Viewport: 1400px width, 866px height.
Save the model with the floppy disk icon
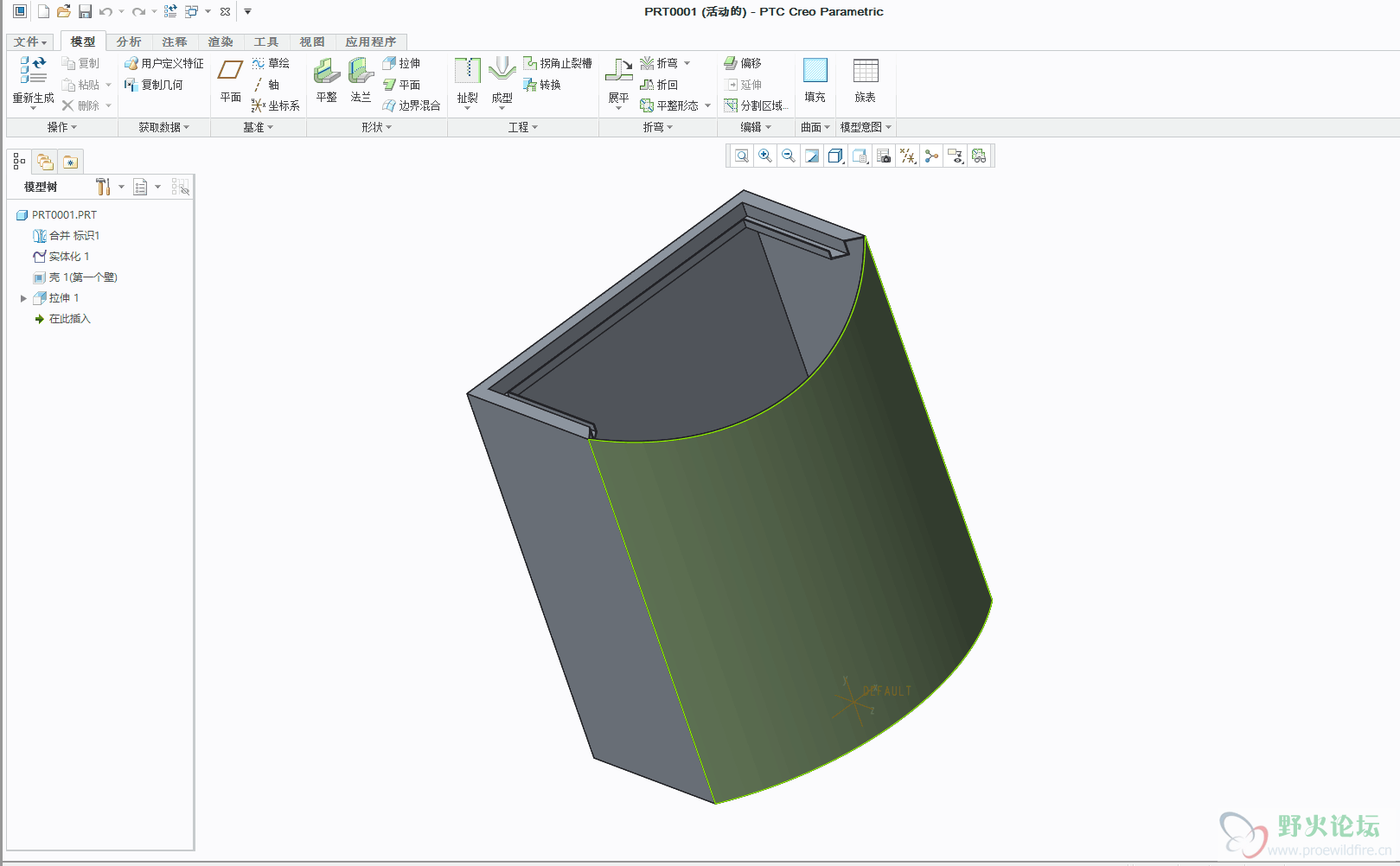[x=85, y=11]
